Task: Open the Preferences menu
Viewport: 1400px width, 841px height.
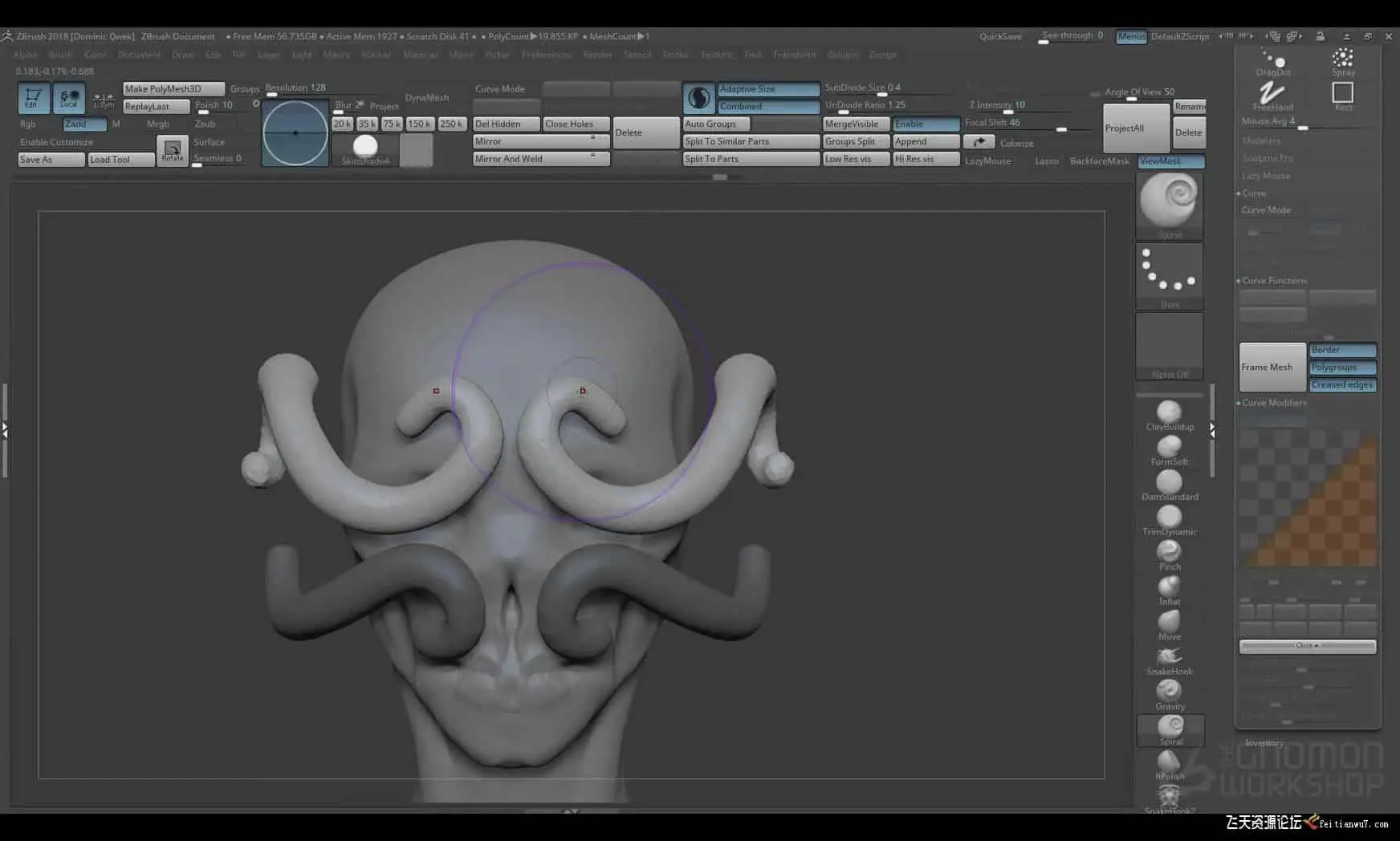Action: [x=546, y=55]
